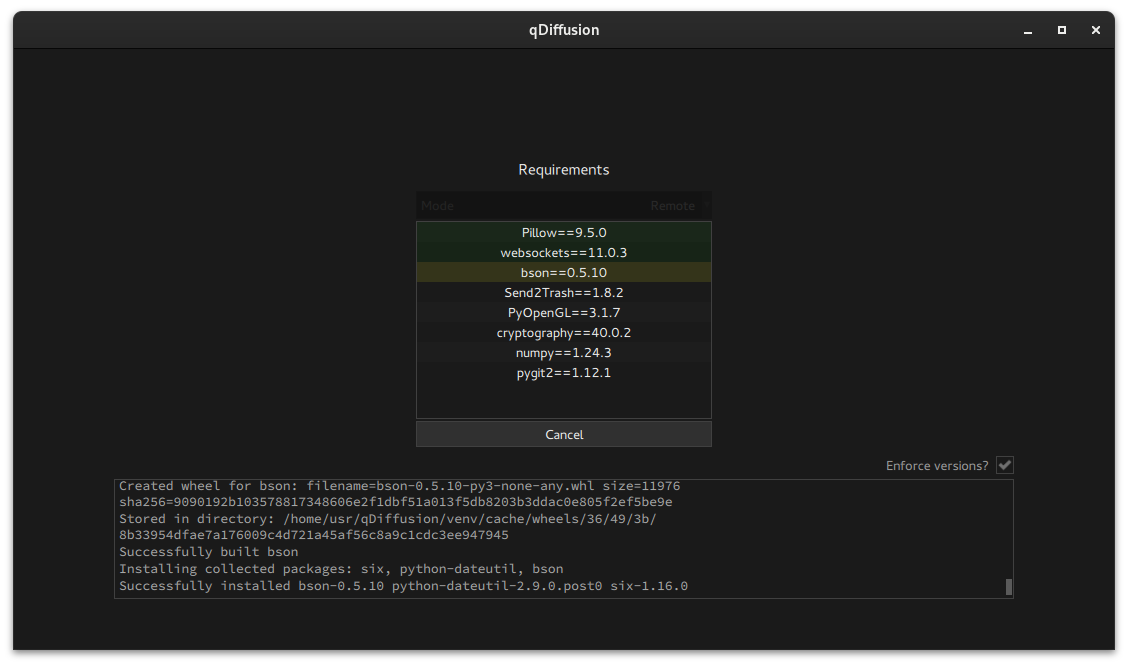Click the Requirements heading text
The image size is (1128, 666).
pyautogui.click(x=563, y=170)
